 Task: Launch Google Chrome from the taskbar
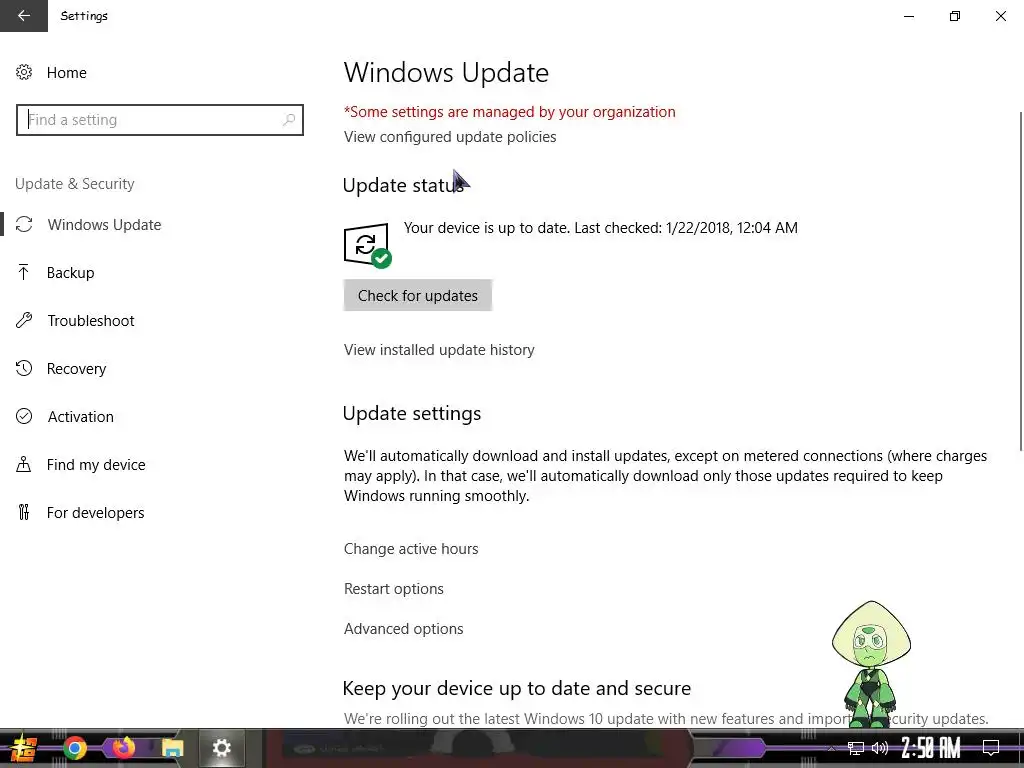click(x=74, y=748)
